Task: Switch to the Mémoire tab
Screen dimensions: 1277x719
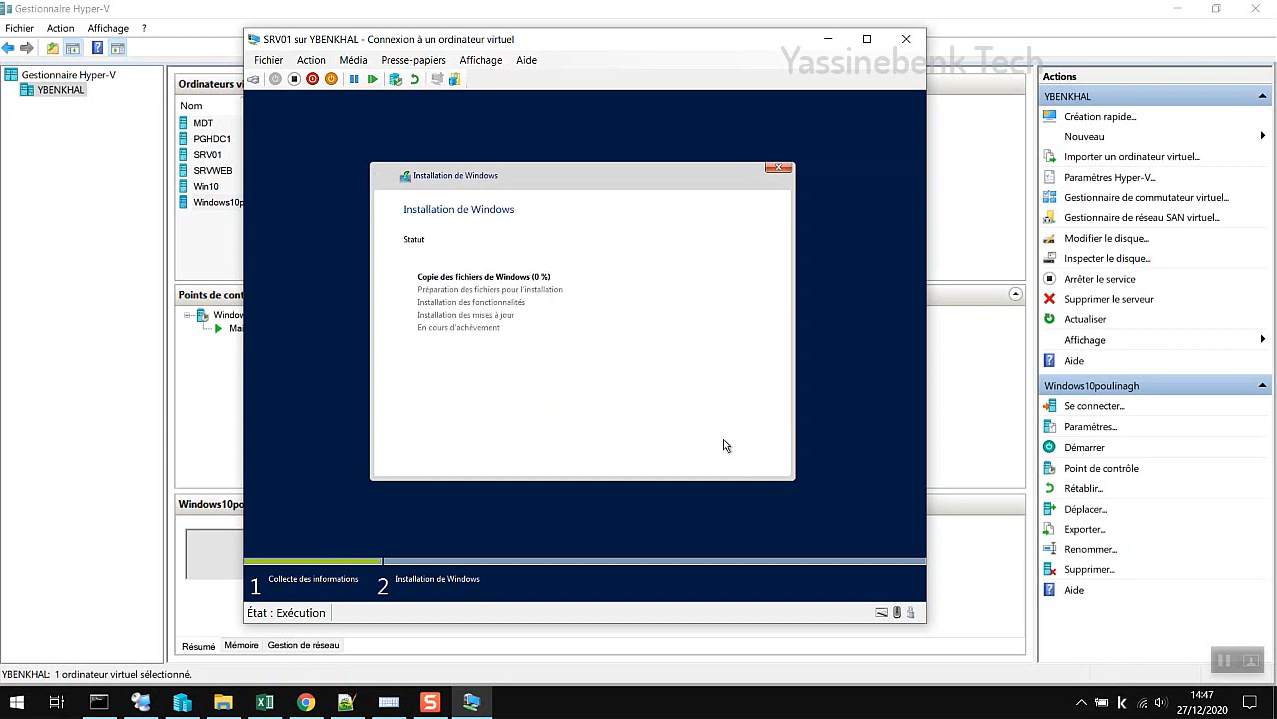Action: pos(241,645)
